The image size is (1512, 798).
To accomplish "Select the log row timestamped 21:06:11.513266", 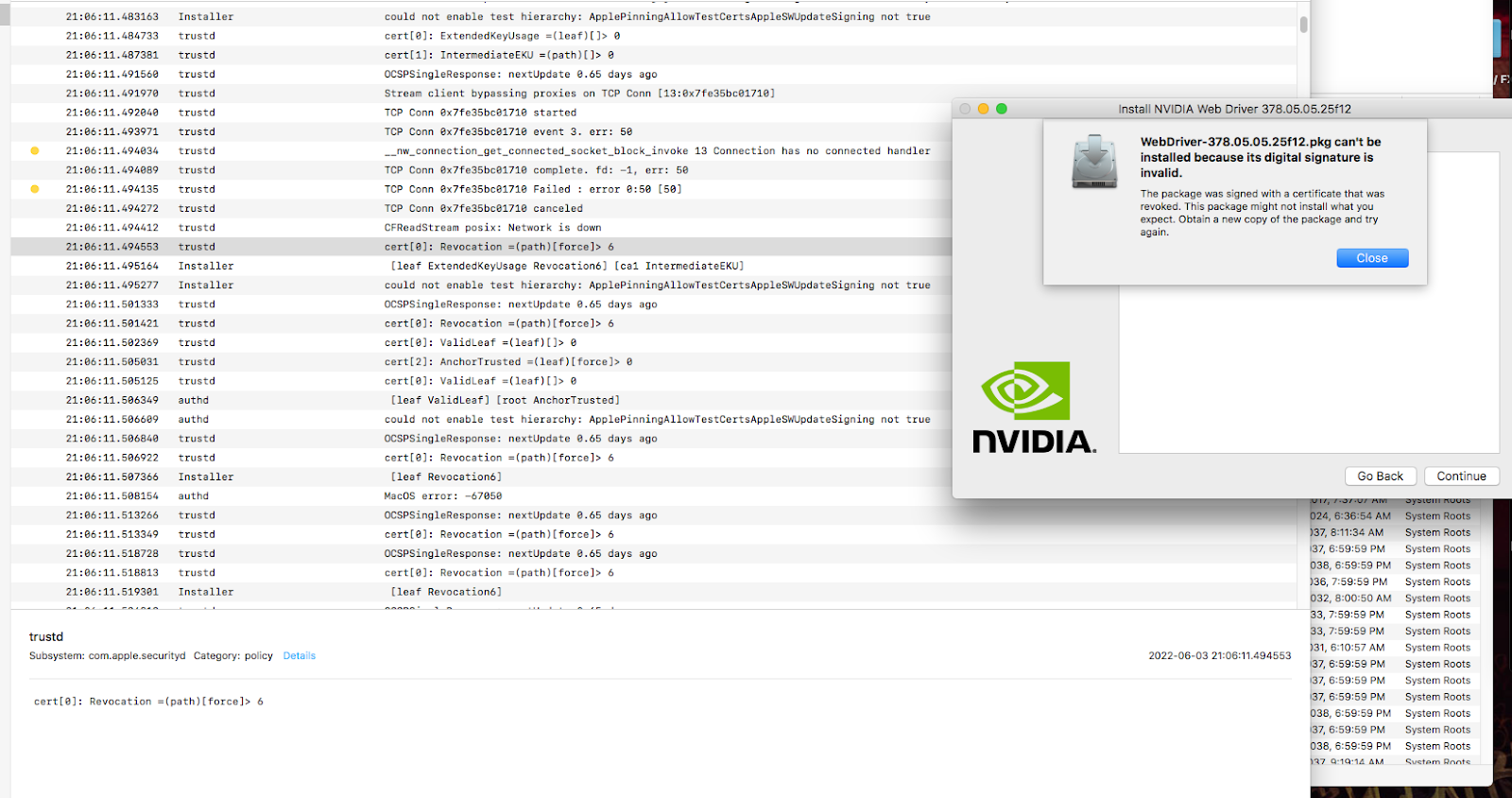I will 654,515.
